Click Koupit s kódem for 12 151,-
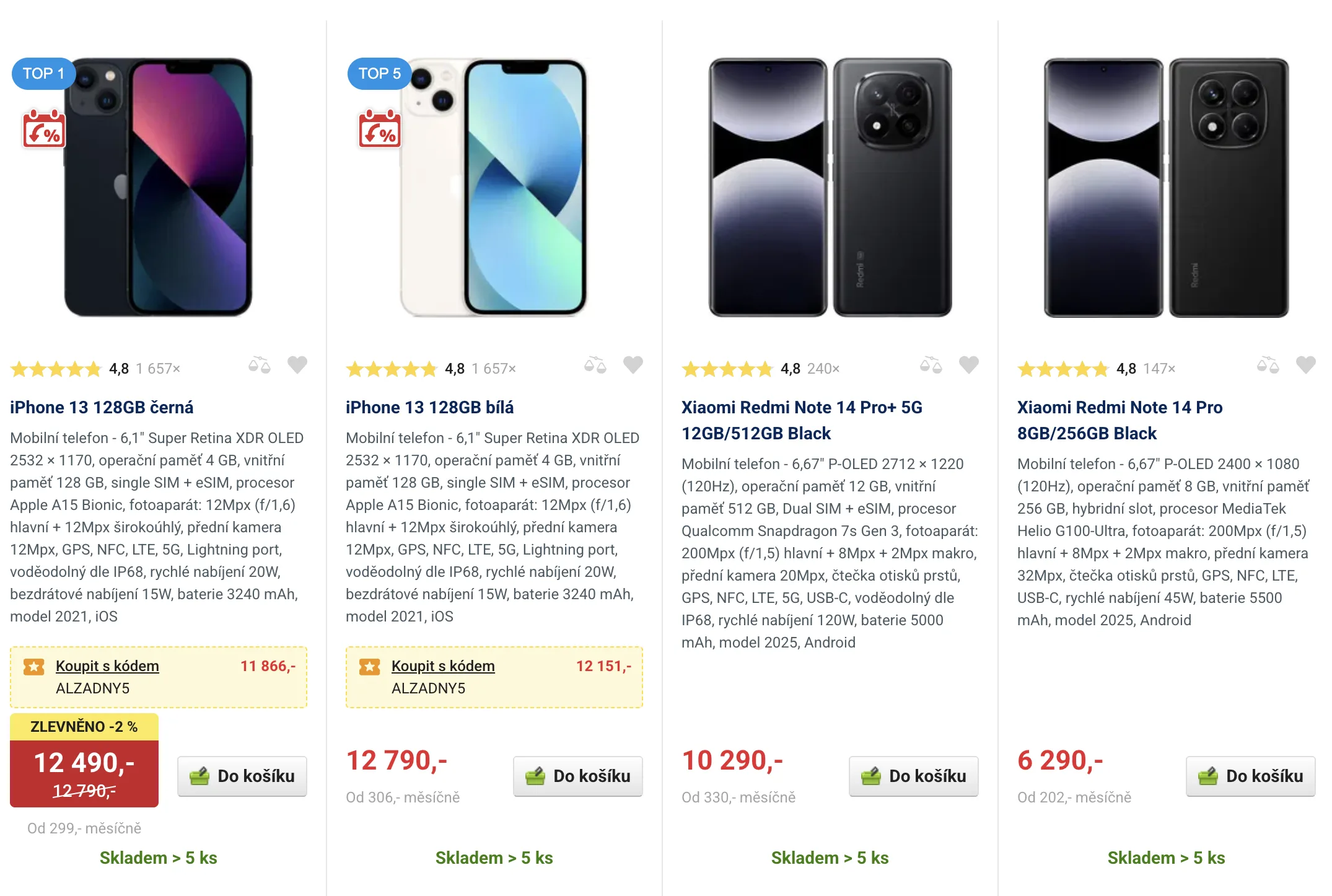Image resolution: width=1332 pixels, height=896 pixels. tap(443, 666)
